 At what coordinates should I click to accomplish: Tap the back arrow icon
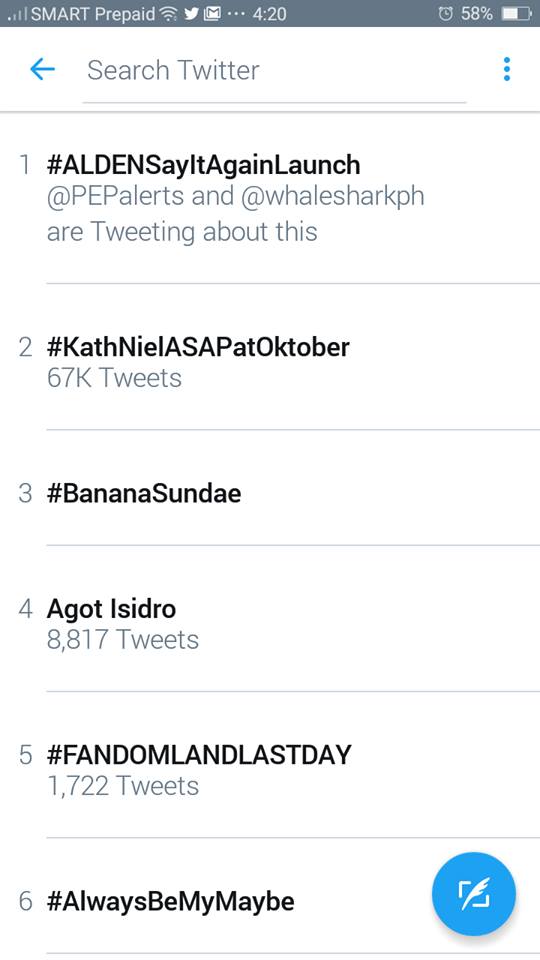coord(42,70)
